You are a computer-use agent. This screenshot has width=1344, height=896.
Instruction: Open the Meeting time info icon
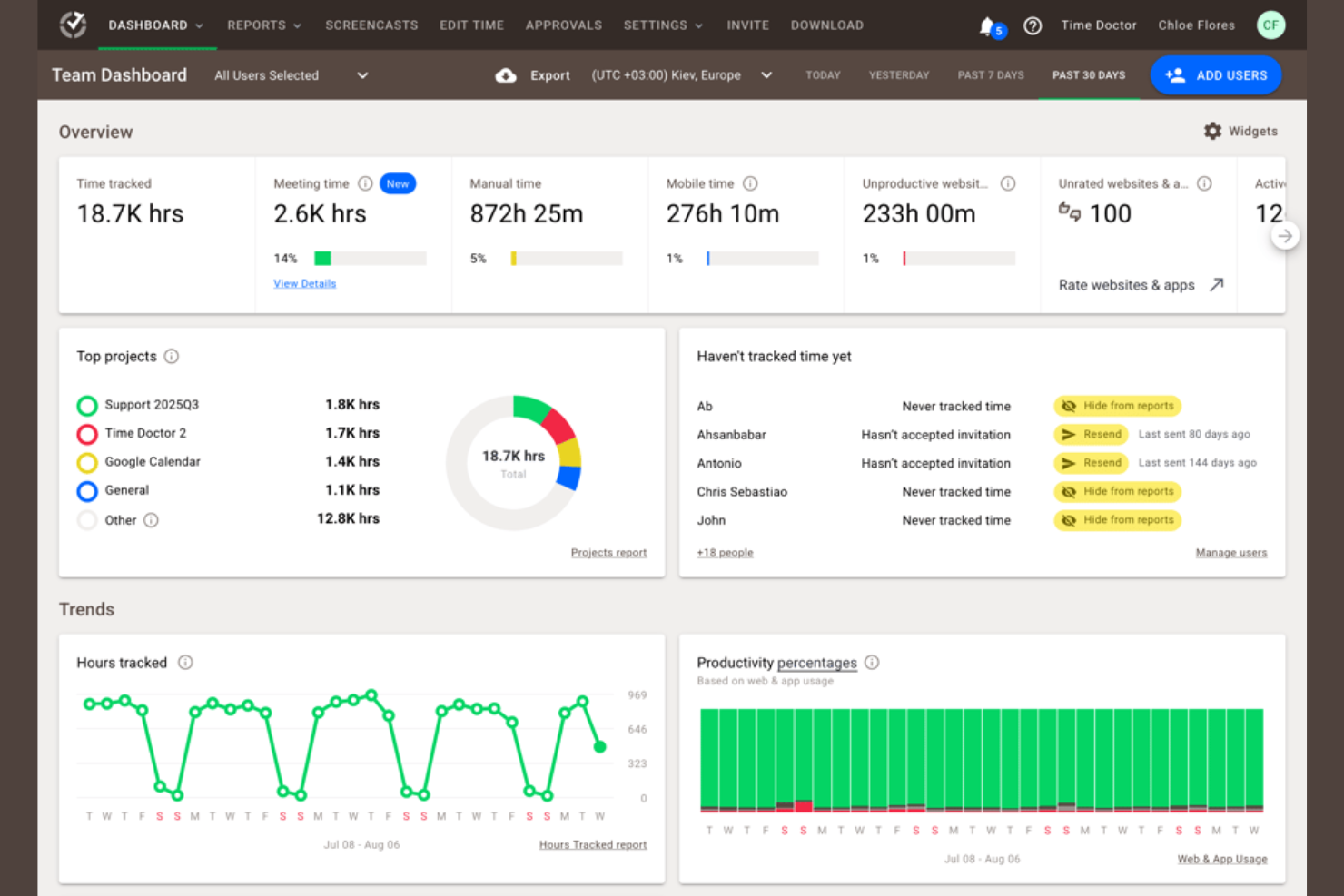pos(365,183)
